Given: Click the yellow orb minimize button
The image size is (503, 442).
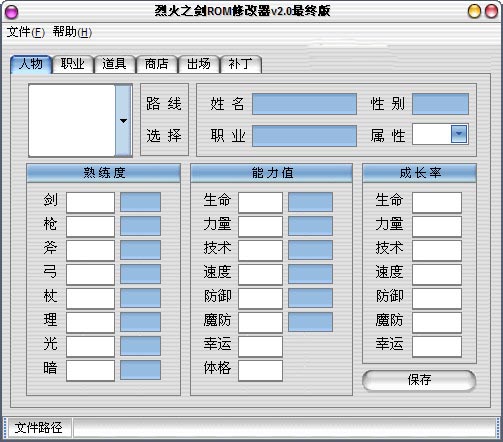Looking at the screenshot, I should 474,11.
